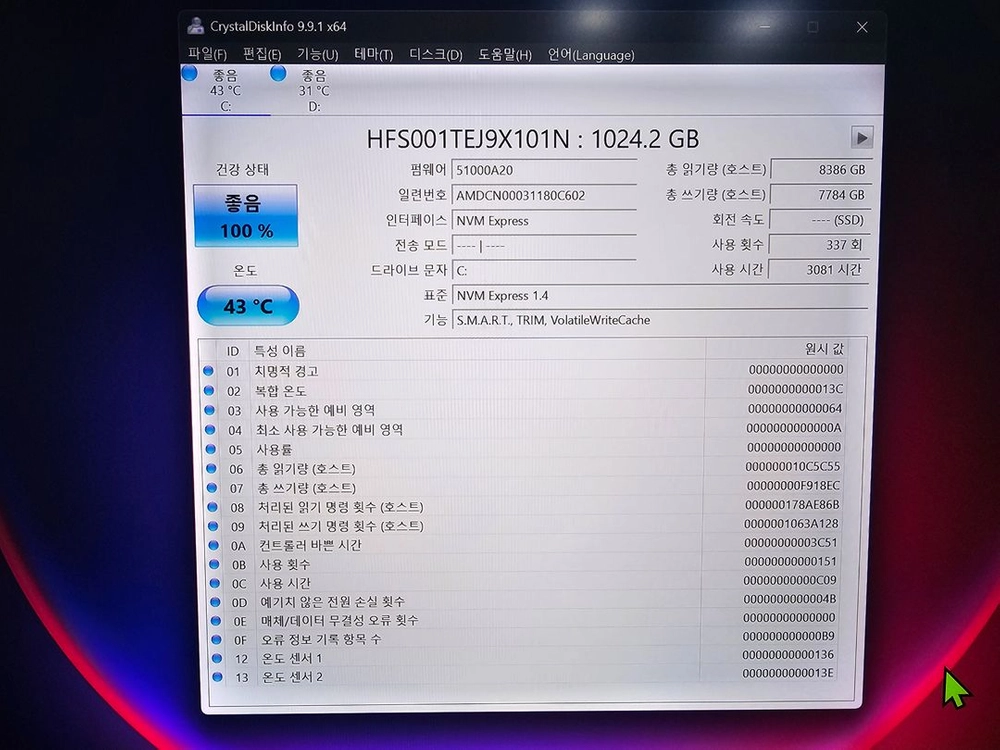Click status dot of row 0C 사용 시간
The width and height of the screenshot is (1000, 750).
[215, 583]
